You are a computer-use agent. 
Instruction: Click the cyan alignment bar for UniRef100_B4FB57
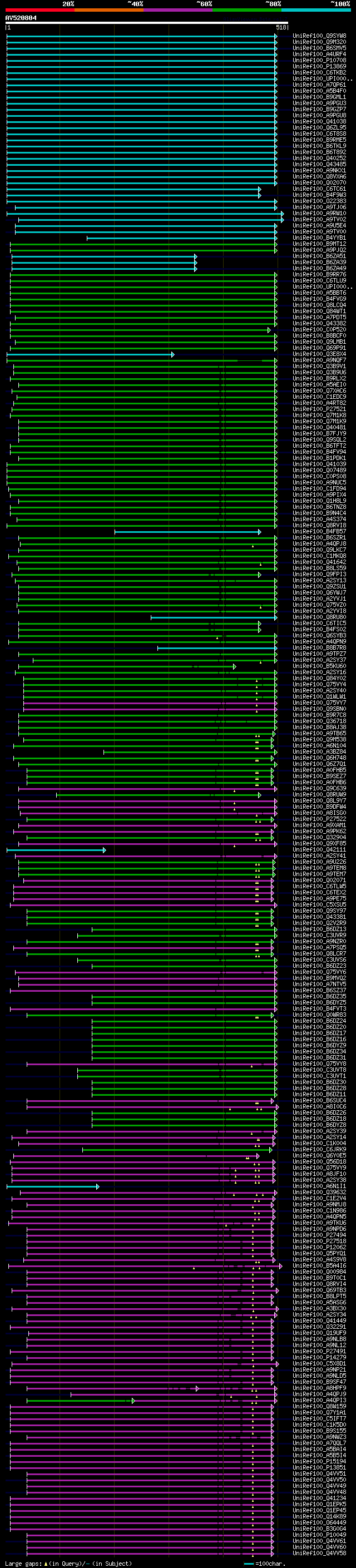click(187, 532)
